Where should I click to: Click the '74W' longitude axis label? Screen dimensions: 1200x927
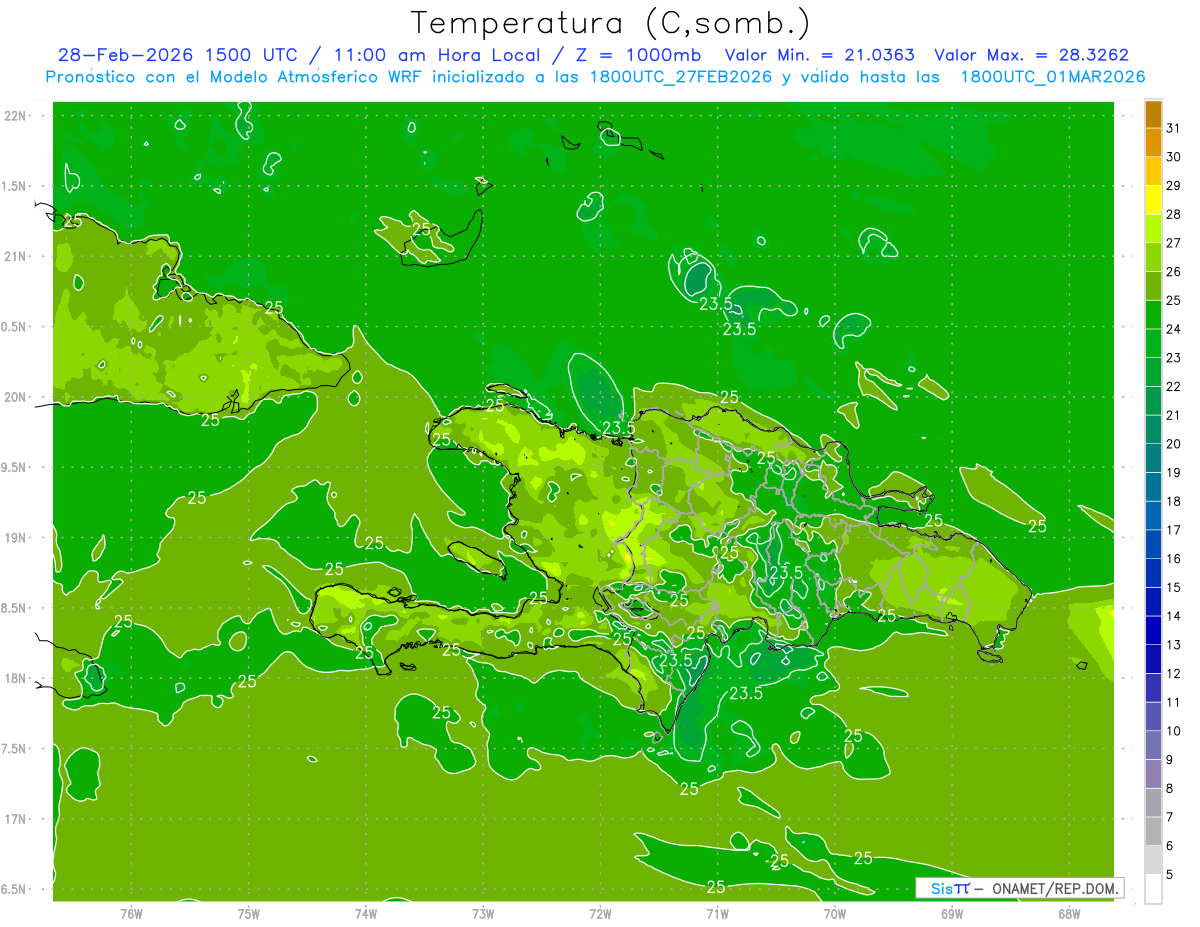[x=366, y=914]
